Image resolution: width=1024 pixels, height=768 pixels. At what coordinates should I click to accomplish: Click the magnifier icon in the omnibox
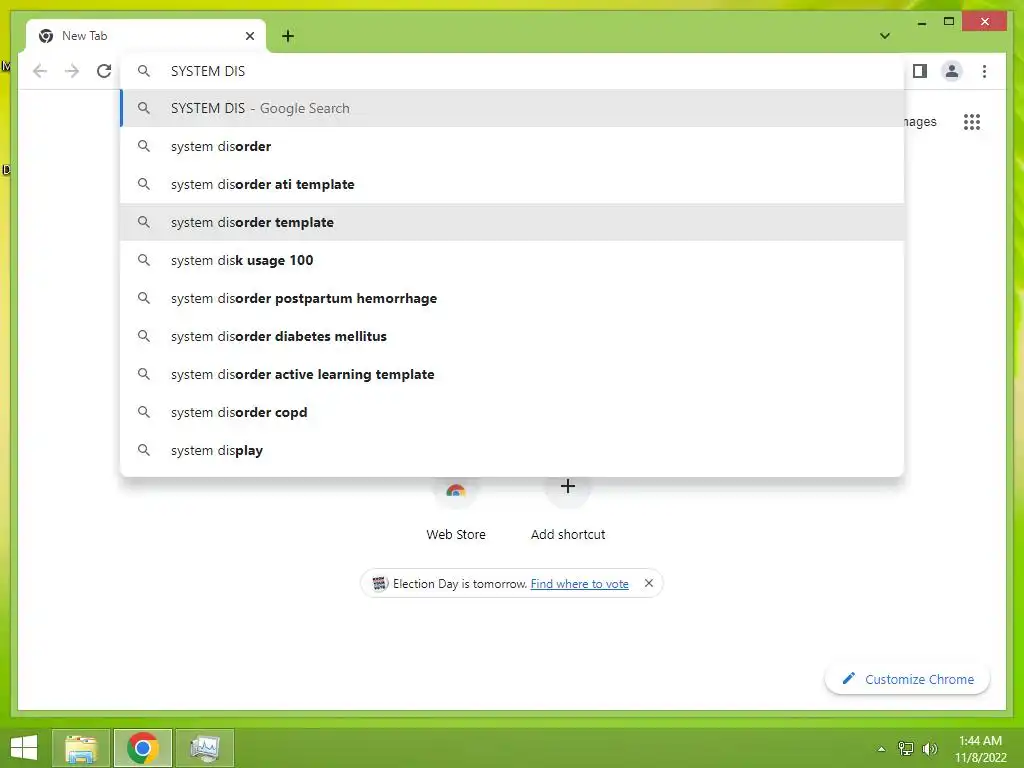(x=144, y=71)
